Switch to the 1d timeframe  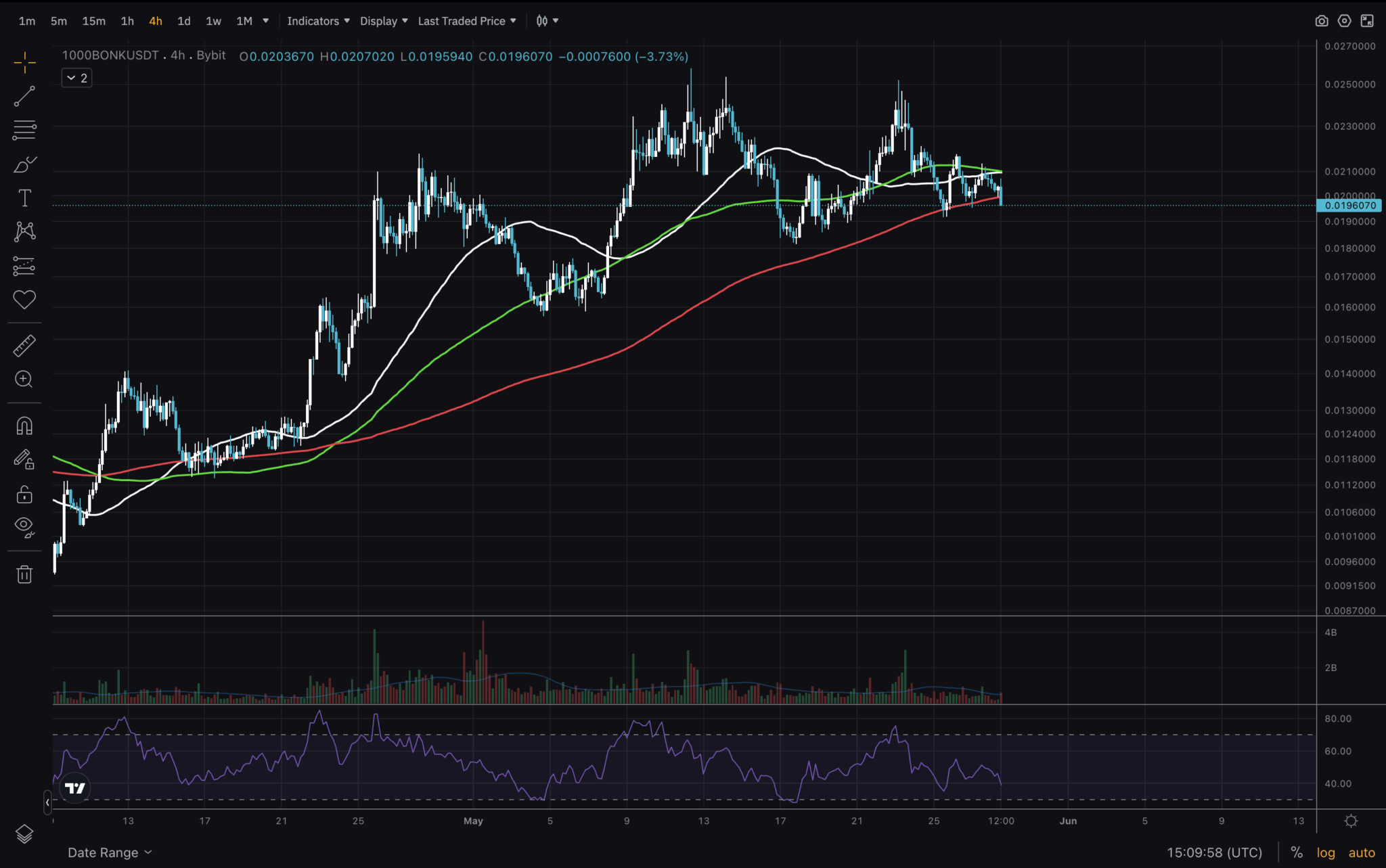pyautogui.click(x=183, y=20)
